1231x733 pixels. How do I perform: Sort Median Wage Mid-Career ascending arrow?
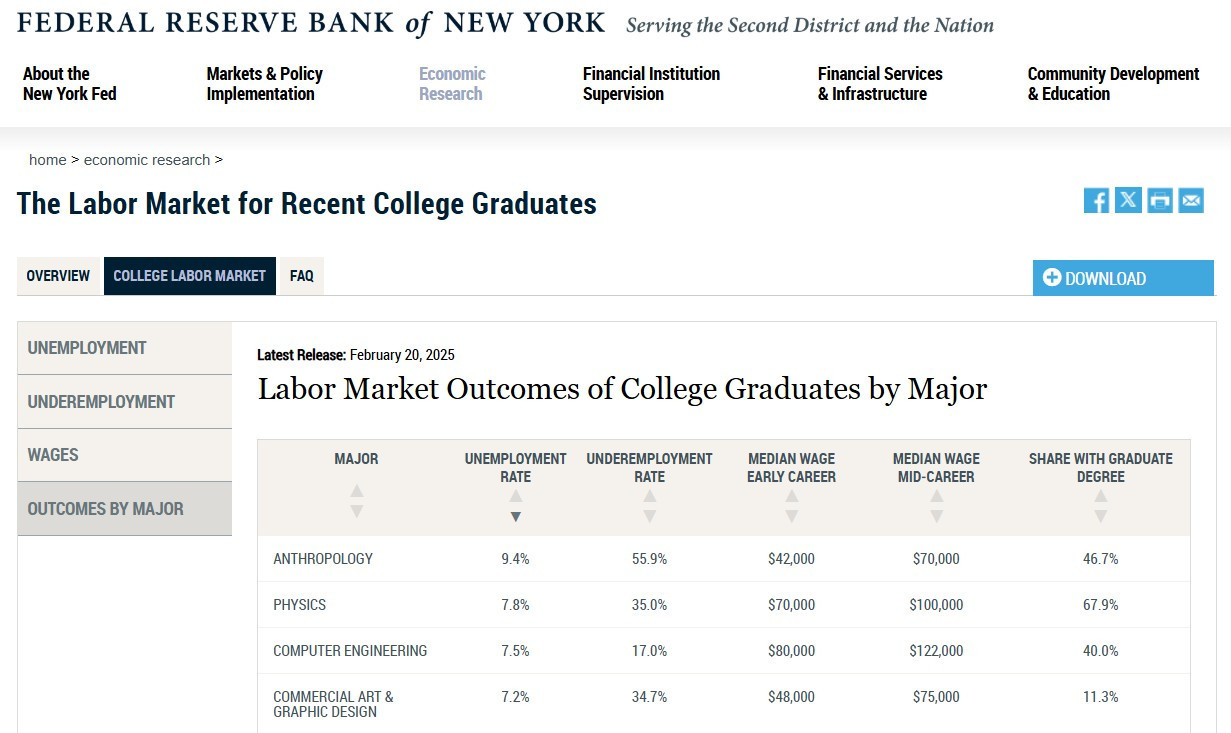[937, 496]
